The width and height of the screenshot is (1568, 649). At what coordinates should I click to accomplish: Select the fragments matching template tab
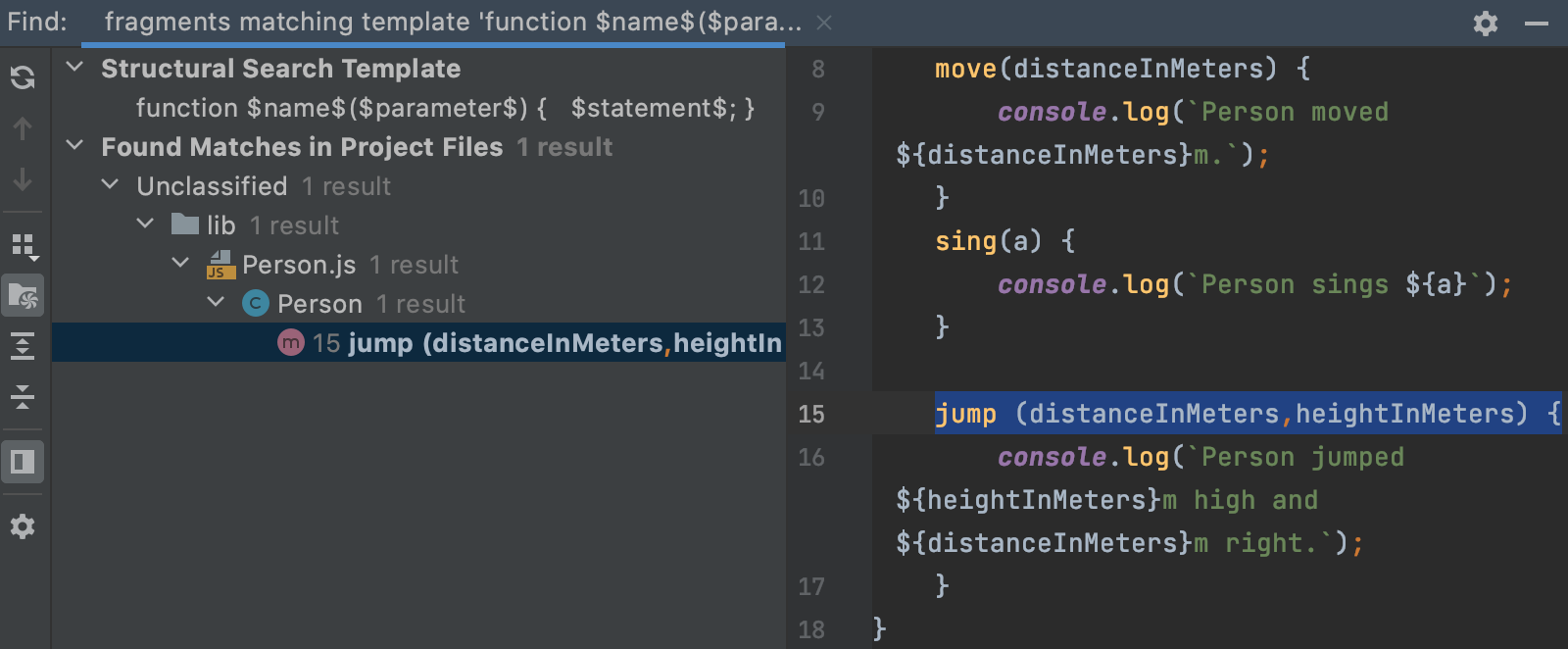(452, 23)
